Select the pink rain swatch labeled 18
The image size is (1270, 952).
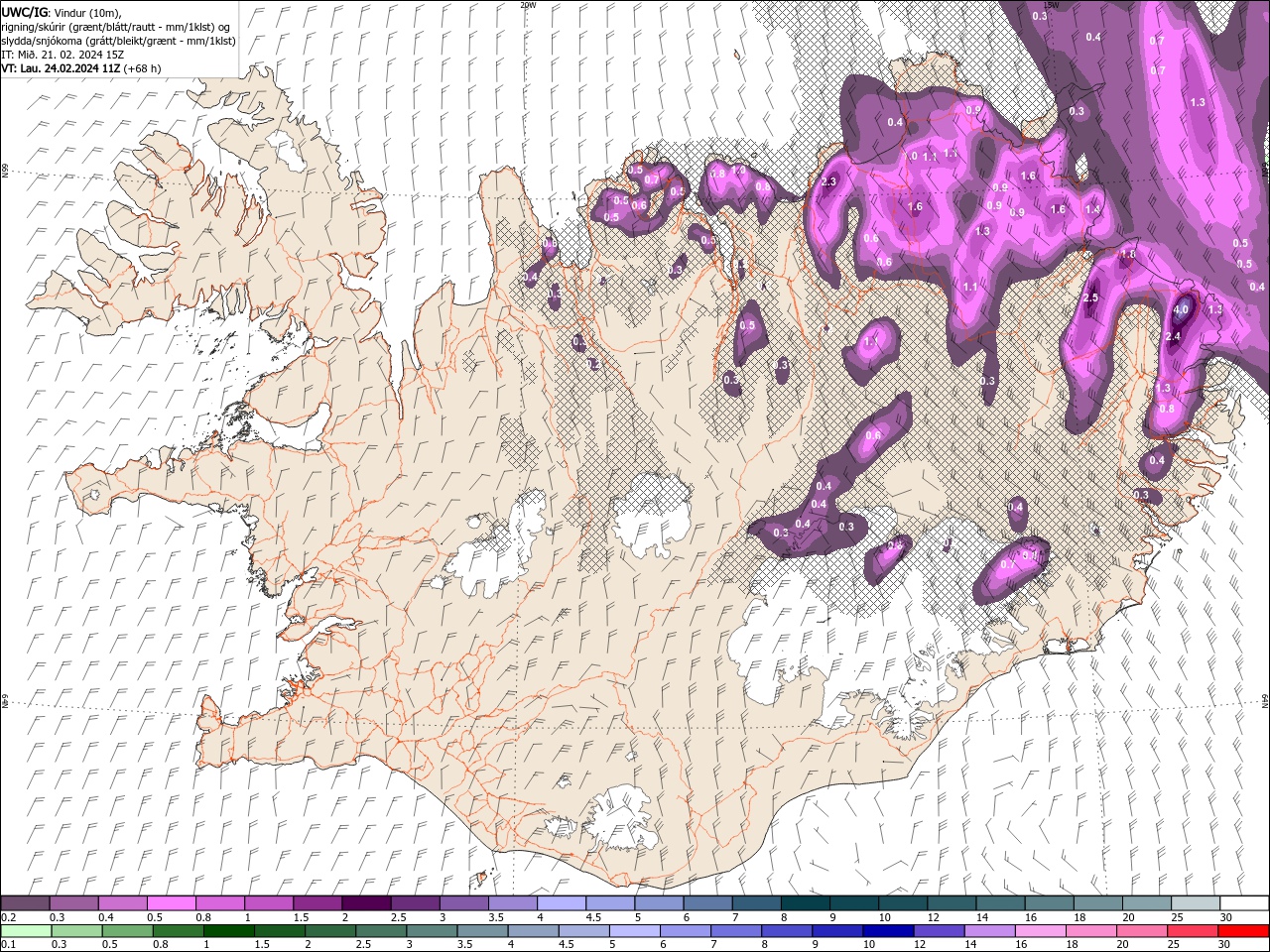tap(1092, 931)
